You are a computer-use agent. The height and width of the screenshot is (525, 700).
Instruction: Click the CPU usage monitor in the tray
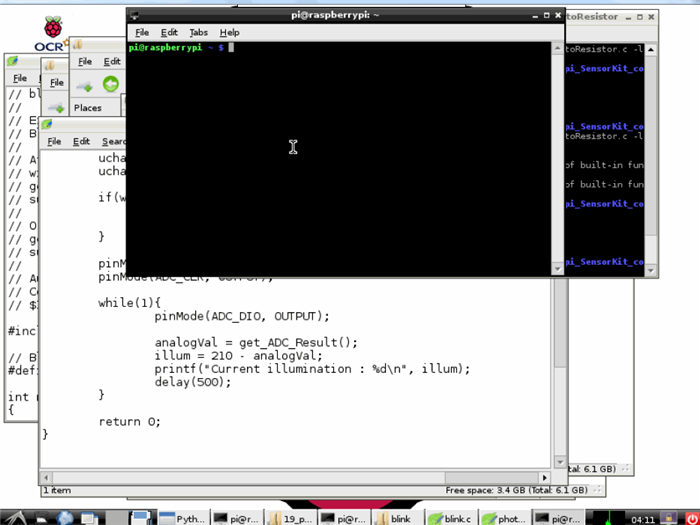(x=608, y=518)
